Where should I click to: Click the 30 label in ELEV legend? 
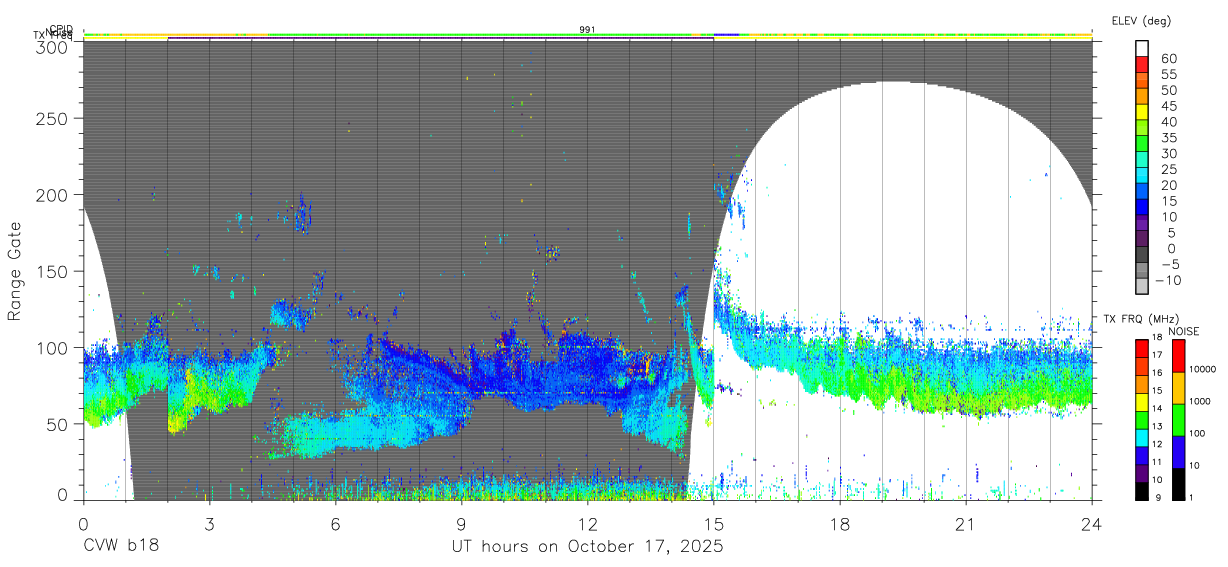pyautogui.click(x=1169, y=154)
